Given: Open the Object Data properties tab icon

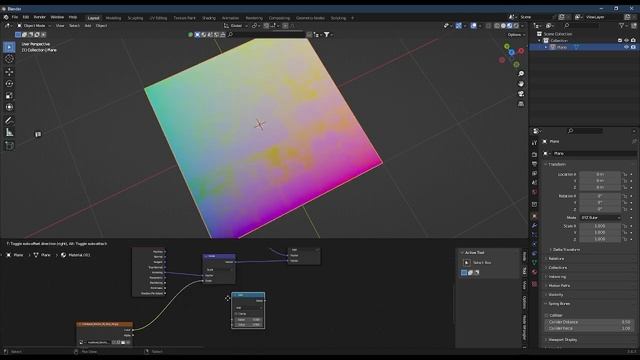Looking at the screenshot, I should point(534,263).
